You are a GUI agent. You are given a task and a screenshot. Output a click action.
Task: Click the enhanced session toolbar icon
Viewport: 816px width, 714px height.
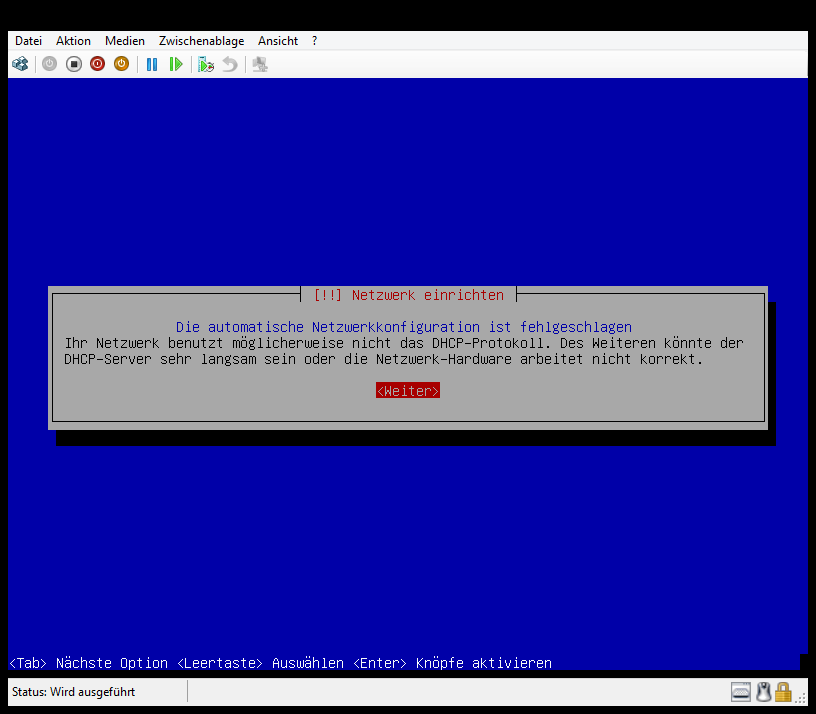coord(260,64)
